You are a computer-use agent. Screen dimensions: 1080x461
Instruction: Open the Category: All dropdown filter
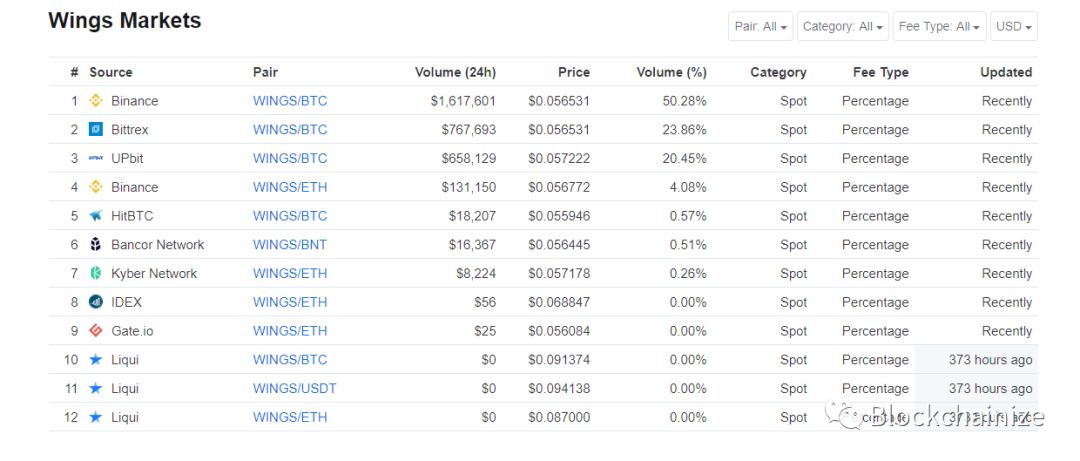tap(843, 26)
